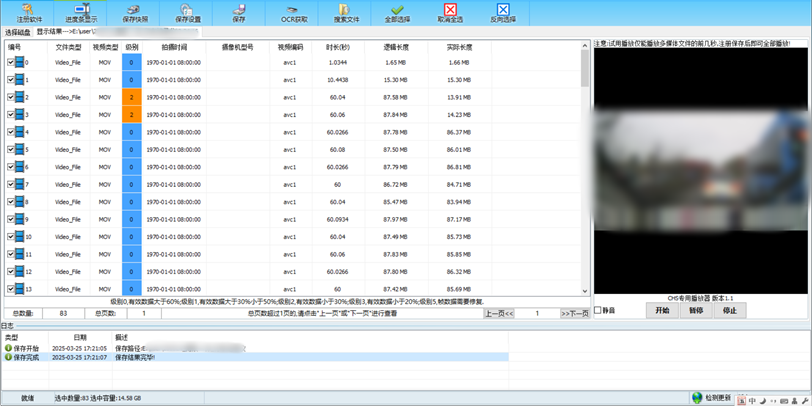Click the film icon of row 2

click(x=20, y=97)
